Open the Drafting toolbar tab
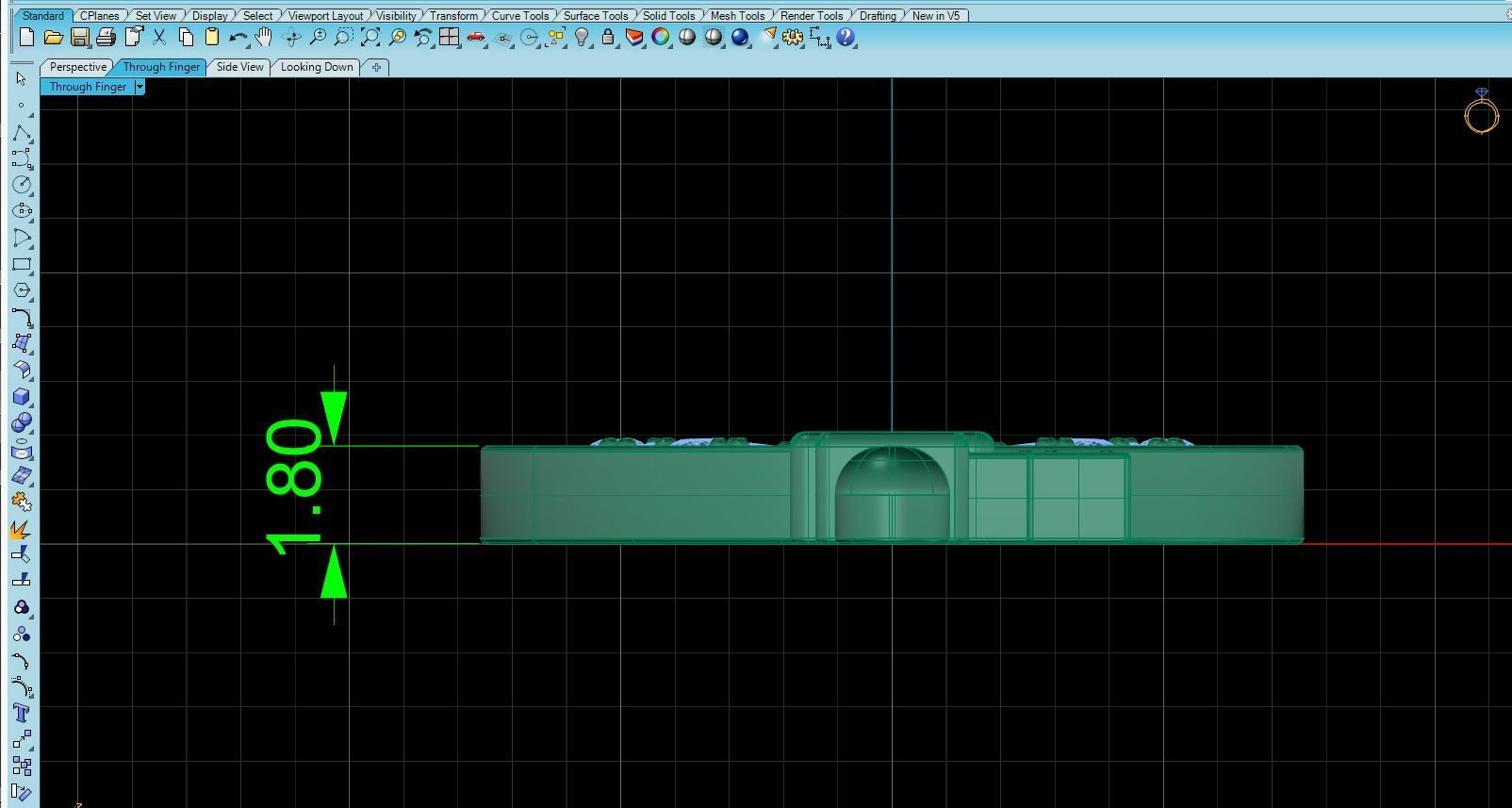The image size is (1512, 808). point(878,15)
